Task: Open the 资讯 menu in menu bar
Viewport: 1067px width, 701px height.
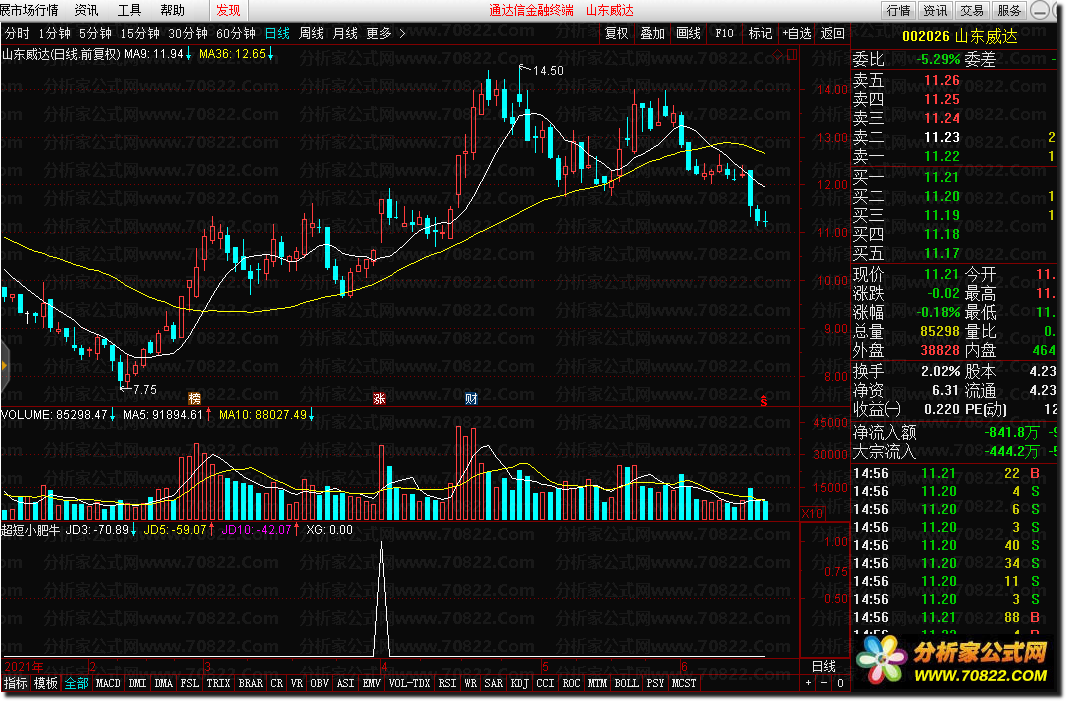Action: click(86, 10)
